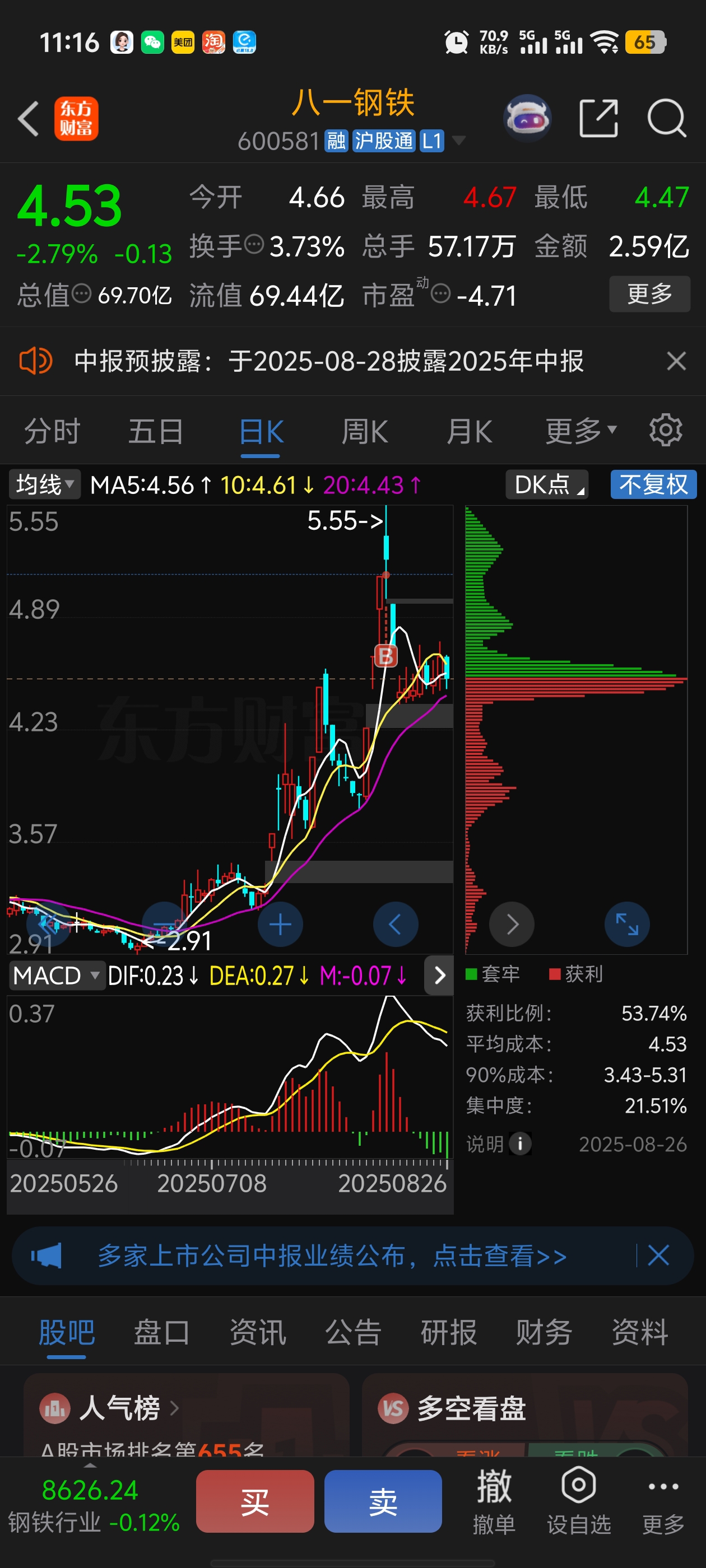The height and width of the screenshot is (1568, 706).
Task: Tap the 沪股通 tag
Action: point(384,141)
